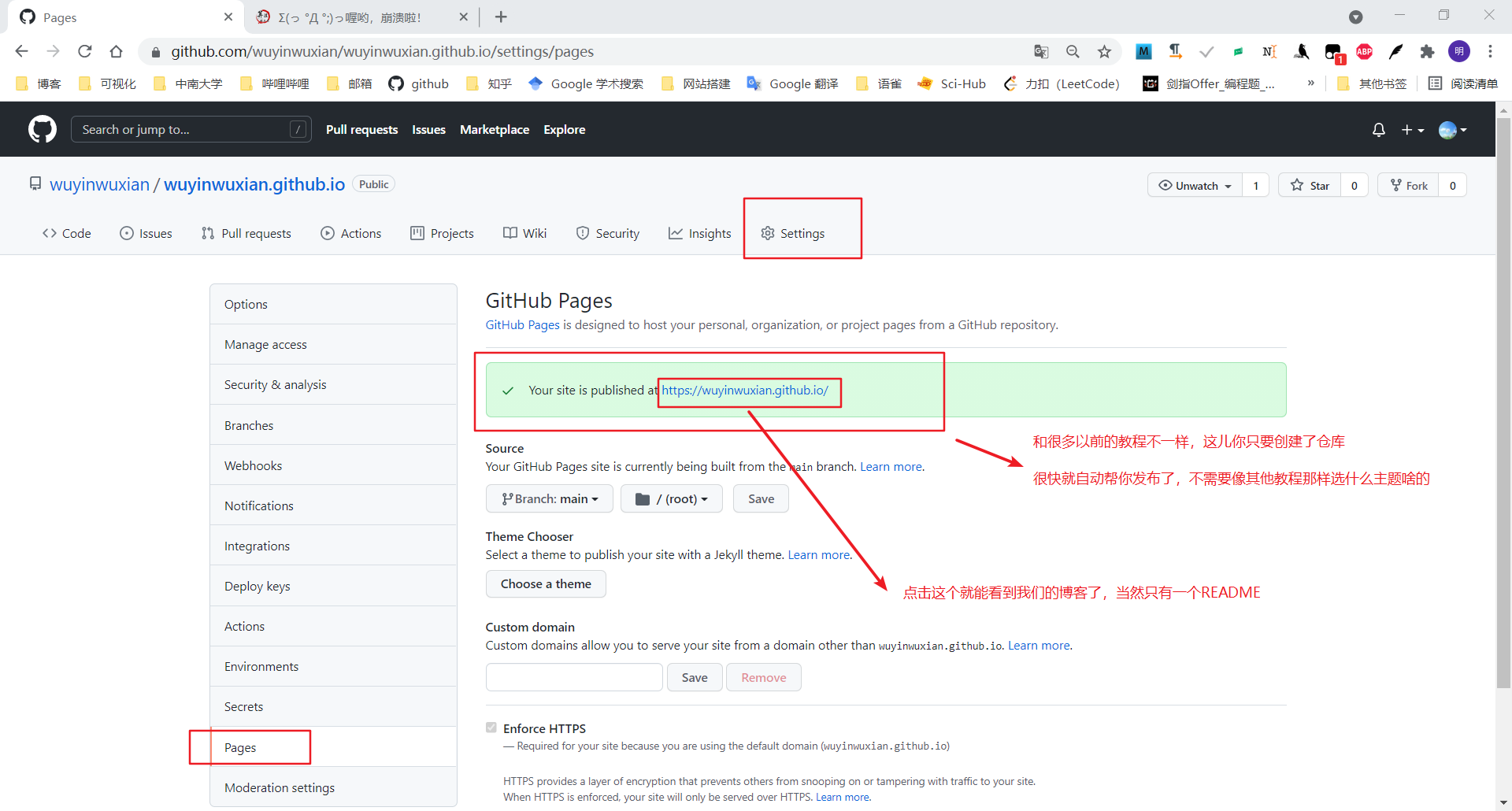1512x811 pixels.
Task: Go to browser home page
Action: (x=117, y=51)
